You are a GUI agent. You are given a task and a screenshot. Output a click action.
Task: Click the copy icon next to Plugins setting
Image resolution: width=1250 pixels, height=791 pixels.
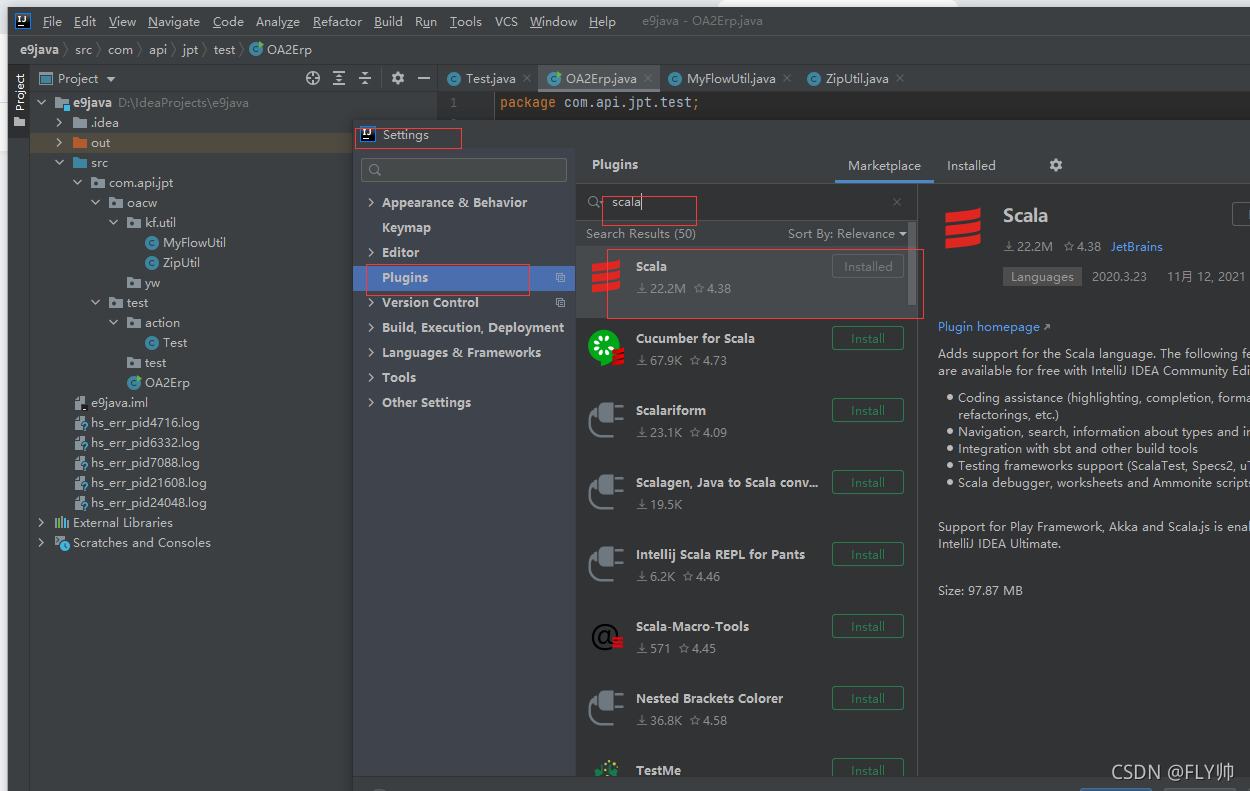(x=560, y=278)
